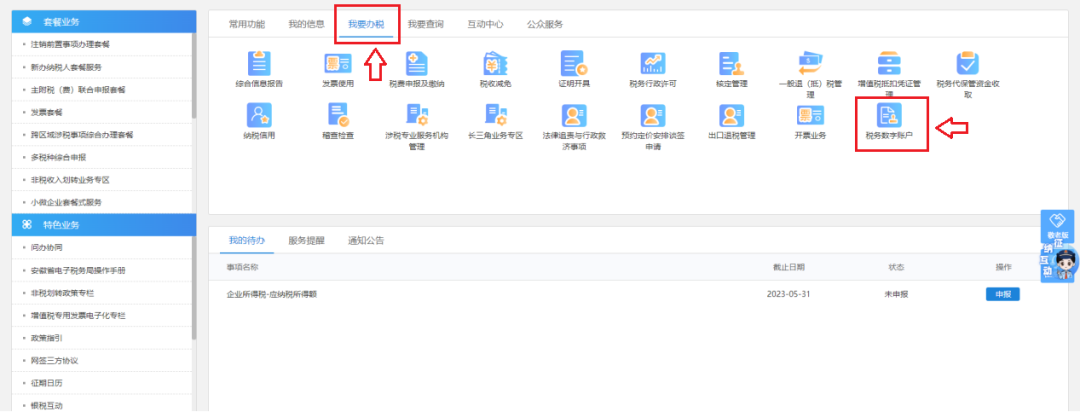Select the 我要办税 tab

(x=366, y=24)
